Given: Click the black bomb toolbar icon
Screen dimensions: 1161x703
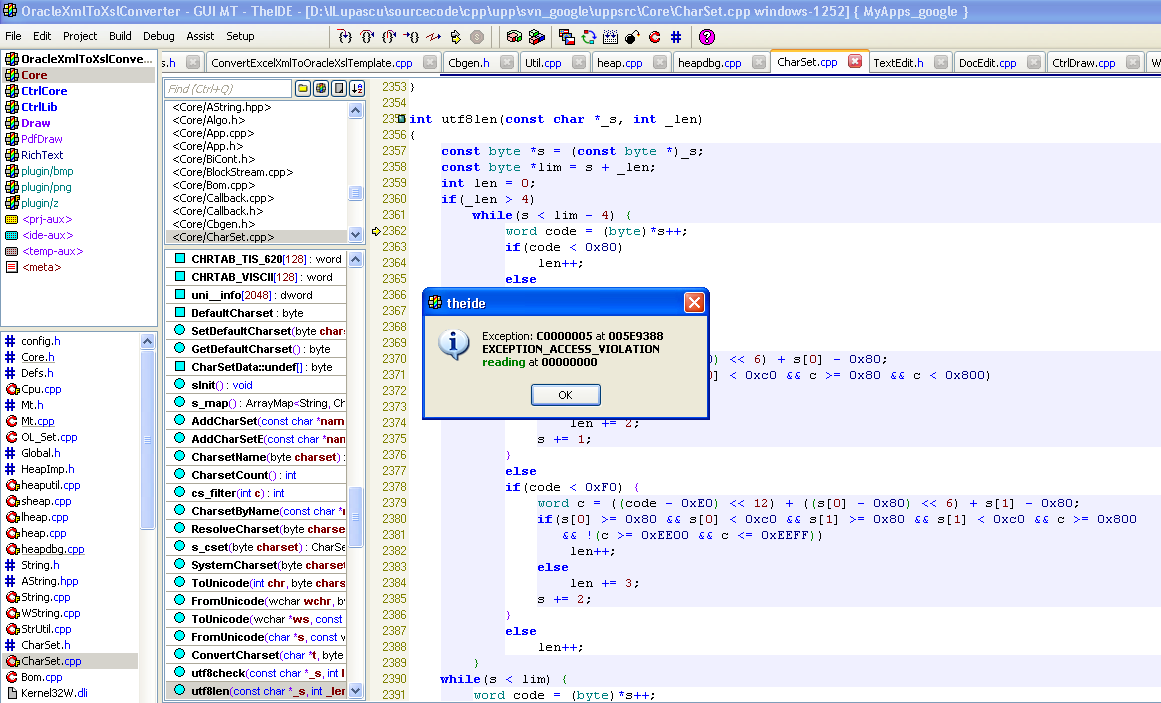Looking at the screenshot, I should click(x=632, y=37).
